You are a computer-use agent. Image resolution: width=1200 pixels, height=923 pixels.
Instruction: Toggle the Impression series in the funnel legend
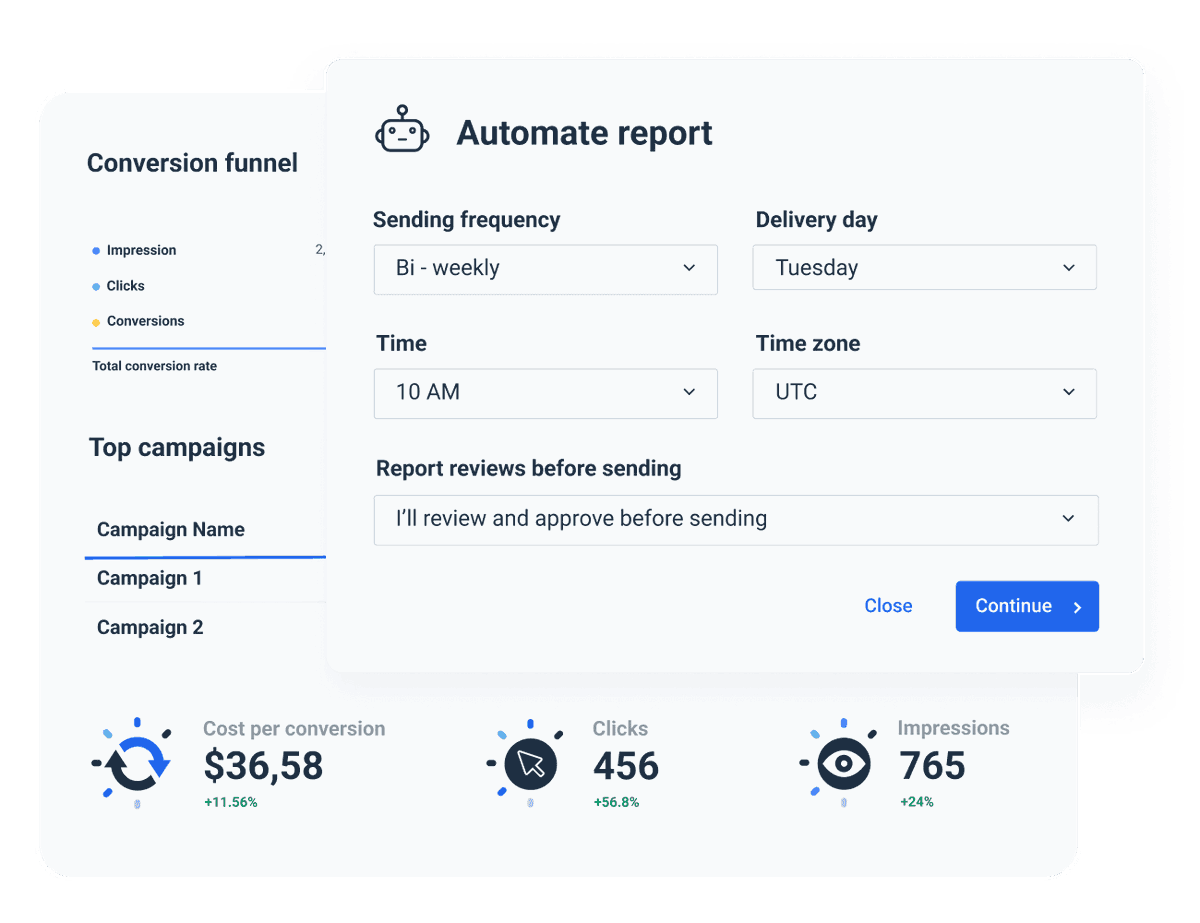point(141,250)
